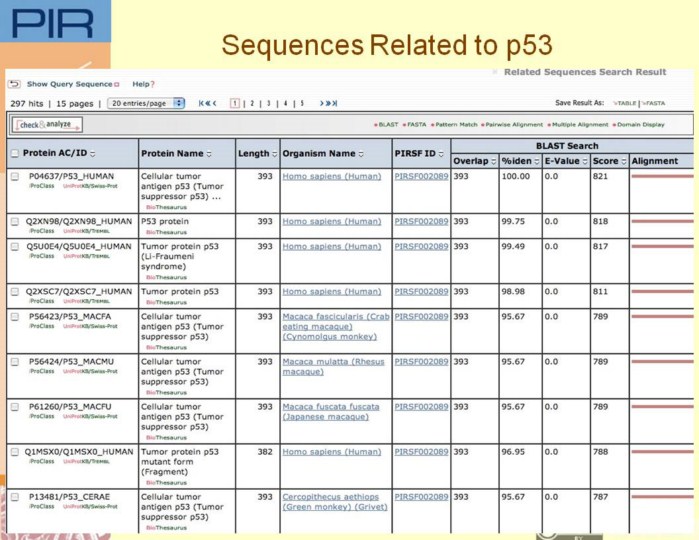Open iProClass icon for P04637/P53_HUMAN
This screenshot has width=699, height=540.
[41, 187]
